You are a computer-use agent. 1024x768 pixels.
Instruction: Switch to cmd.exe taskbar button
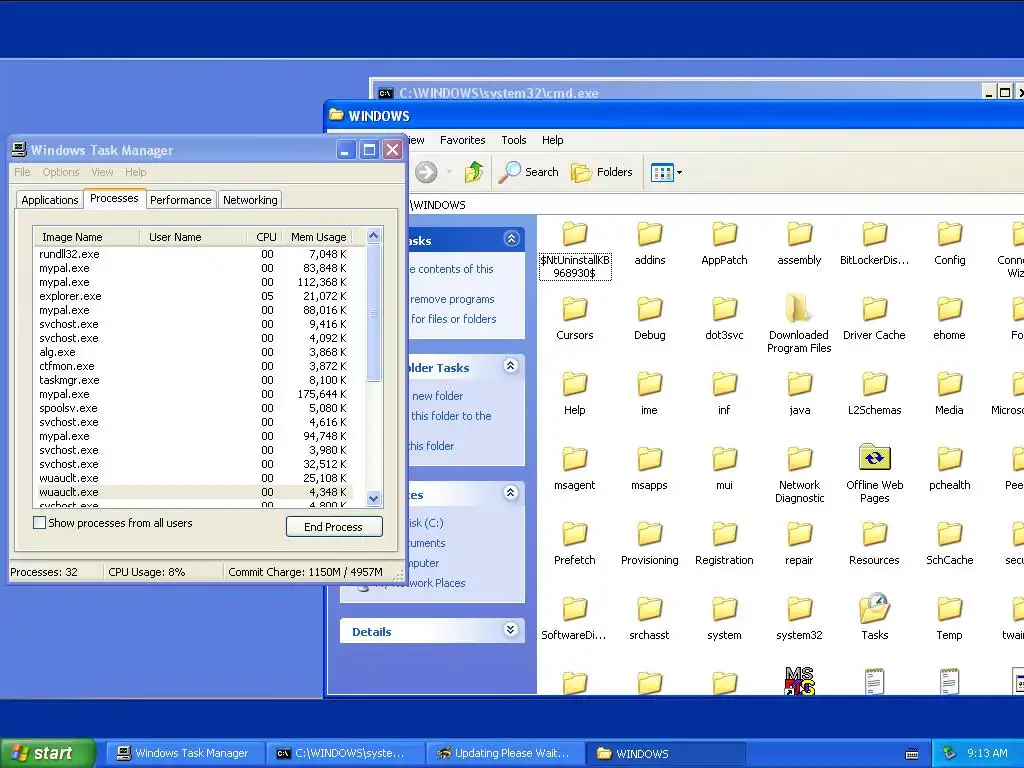pos(345,753)
